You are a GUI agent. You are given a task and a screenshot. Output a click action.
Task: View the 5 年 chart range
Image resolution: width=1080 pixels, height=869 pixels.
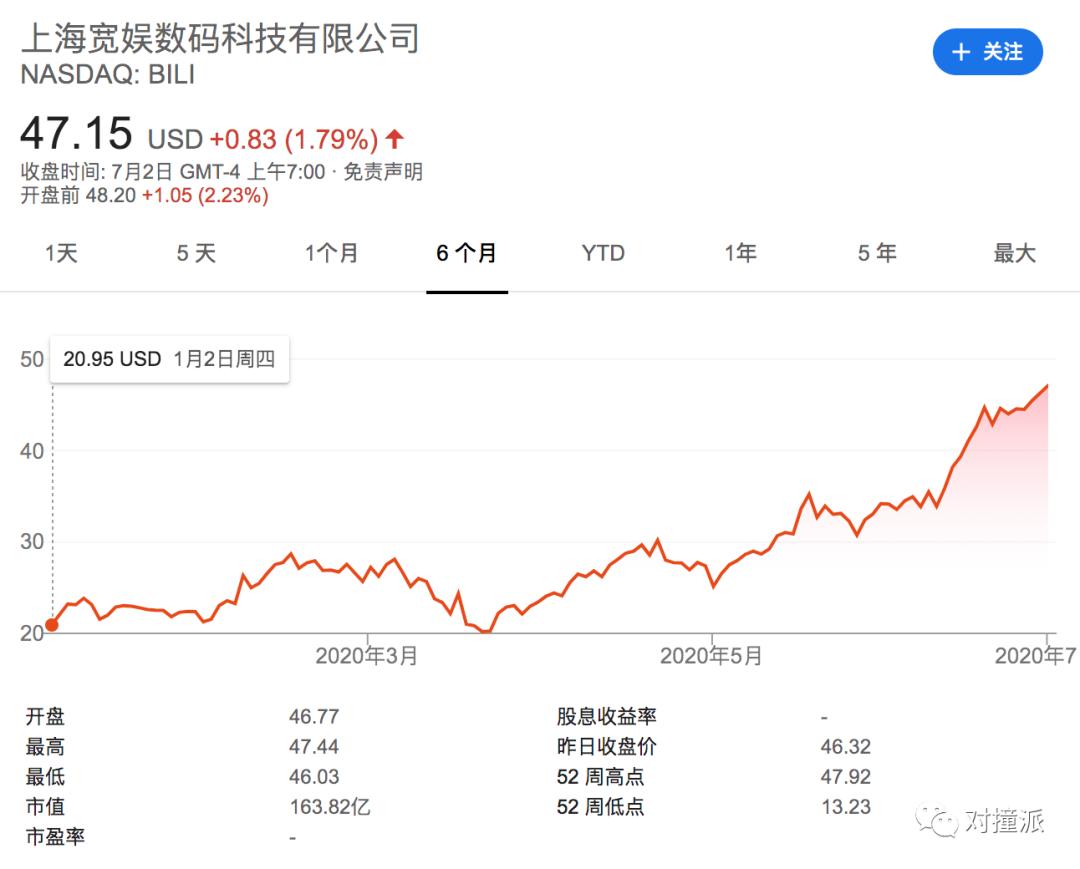click(x=877, y=254)
